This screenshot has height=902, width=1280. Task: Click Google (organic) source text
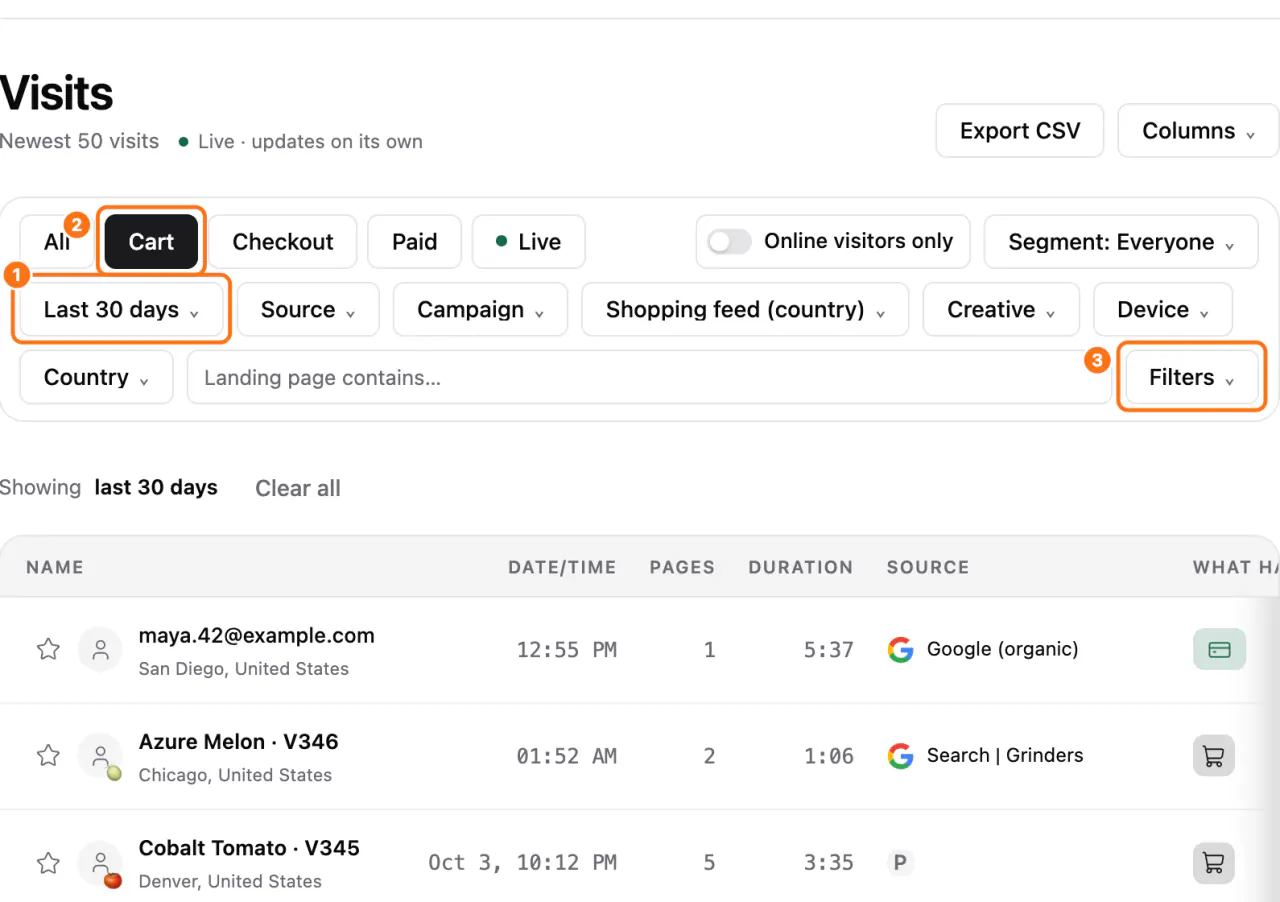[1003, 650]
